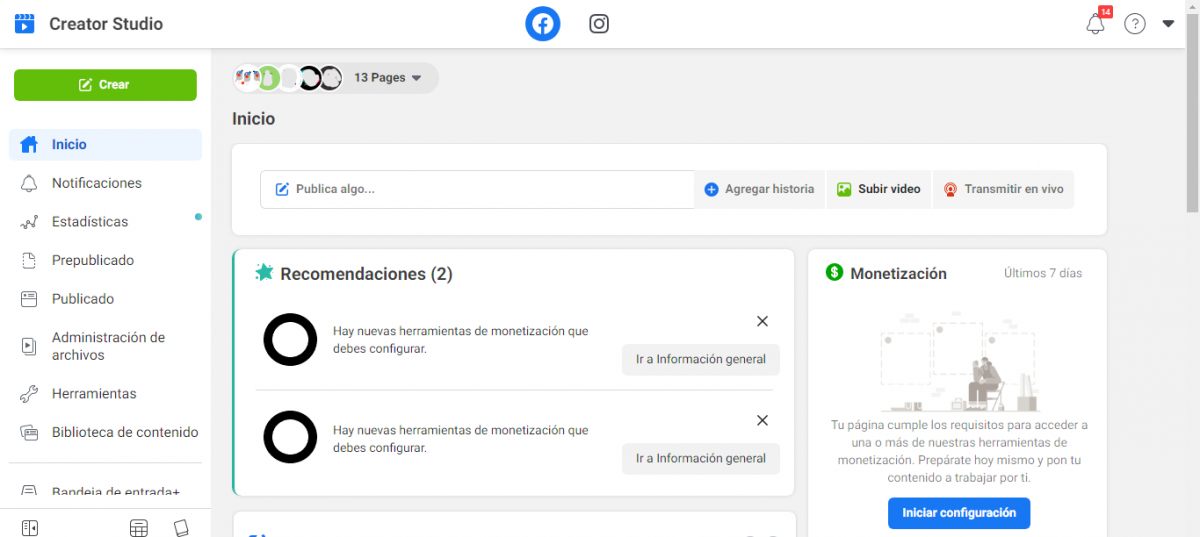Switch to the Facebook platform icon
The width and height of the screenshot is (1200, 537).
pyautogui.click(x=543, y=24)
